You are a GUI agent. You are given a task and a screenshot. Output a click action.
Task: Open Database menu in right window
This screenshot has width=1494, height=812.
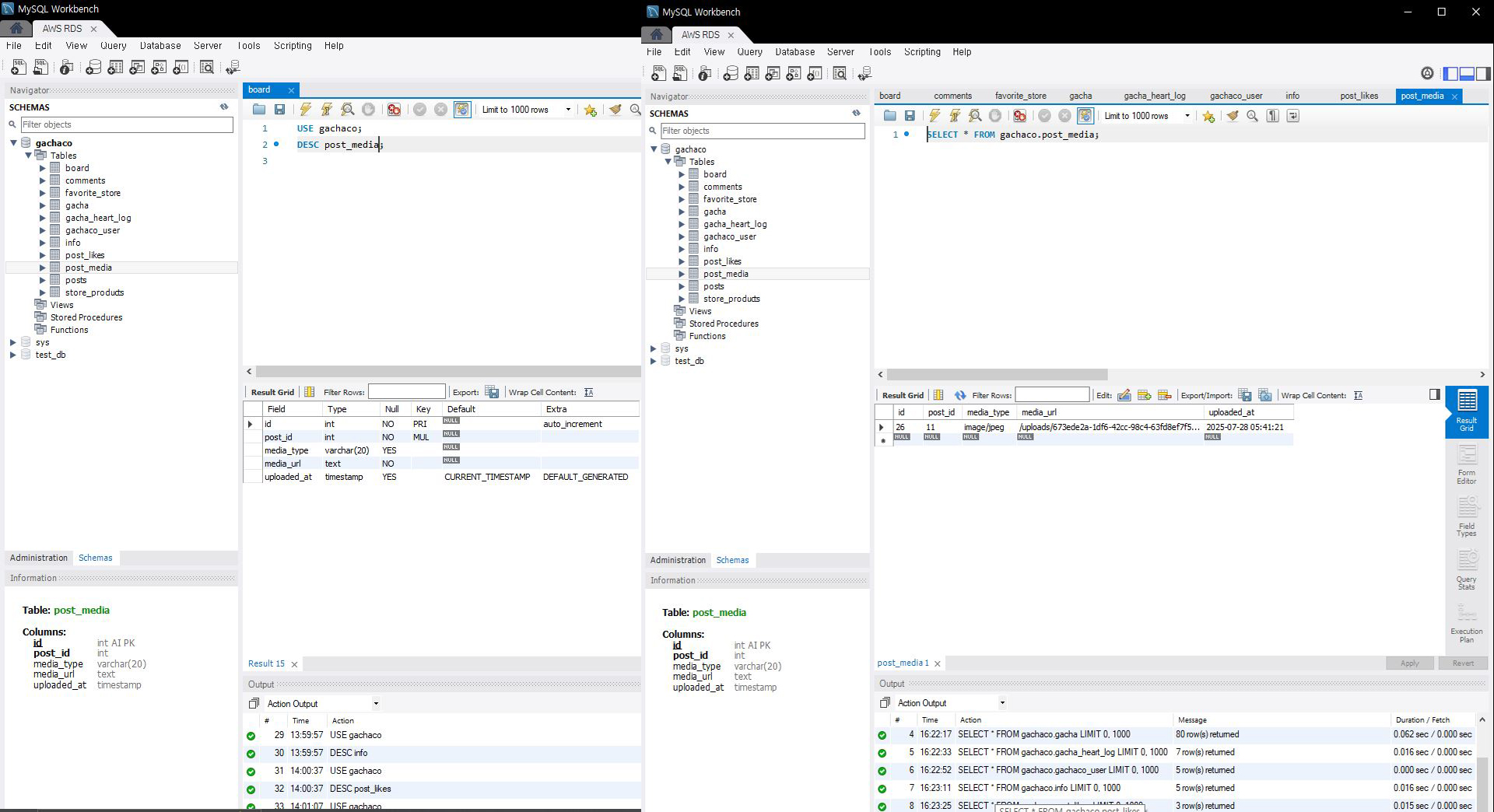[x=795, y=52]
